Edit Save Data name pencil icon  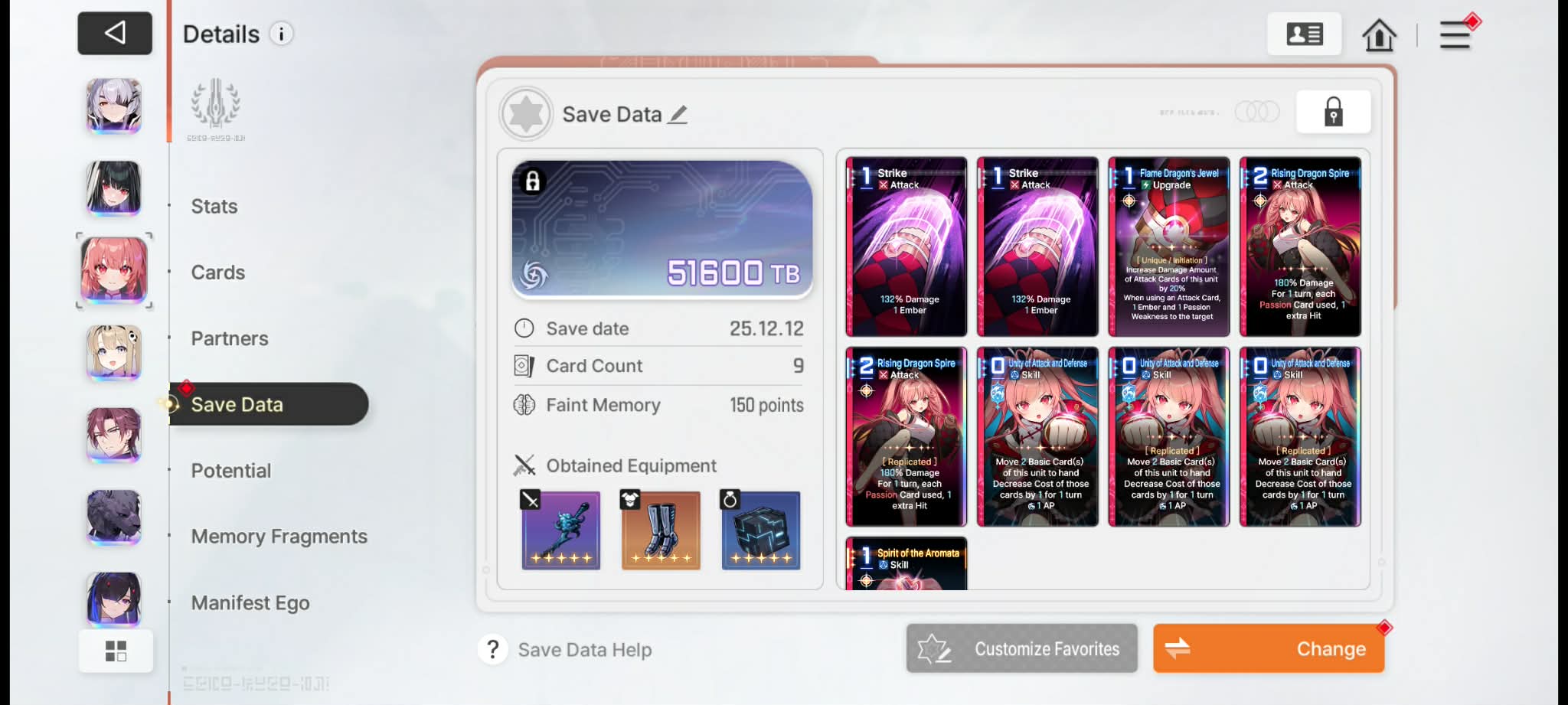point(678,115)
